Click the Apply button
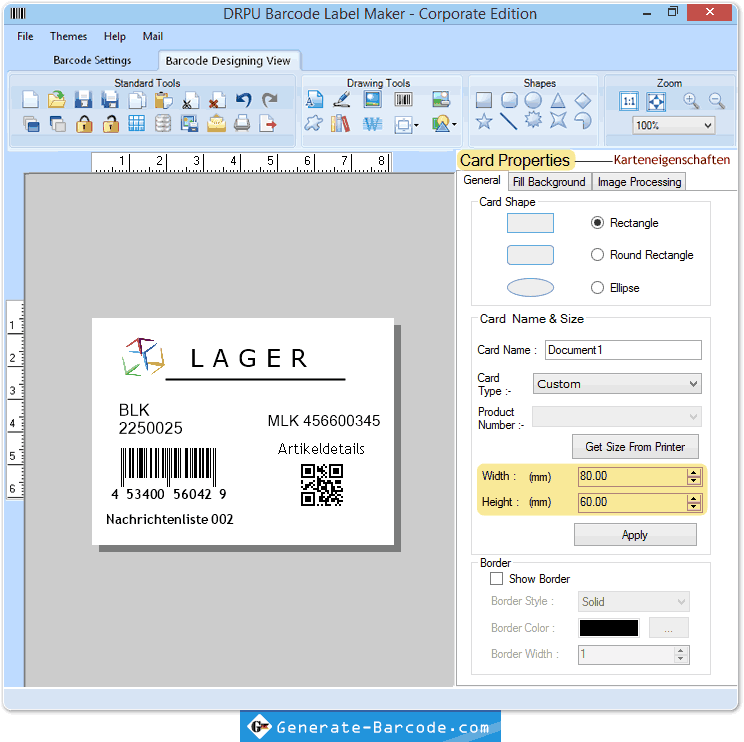This screenshot has height=742, width=744. click(x=635, y=535)
